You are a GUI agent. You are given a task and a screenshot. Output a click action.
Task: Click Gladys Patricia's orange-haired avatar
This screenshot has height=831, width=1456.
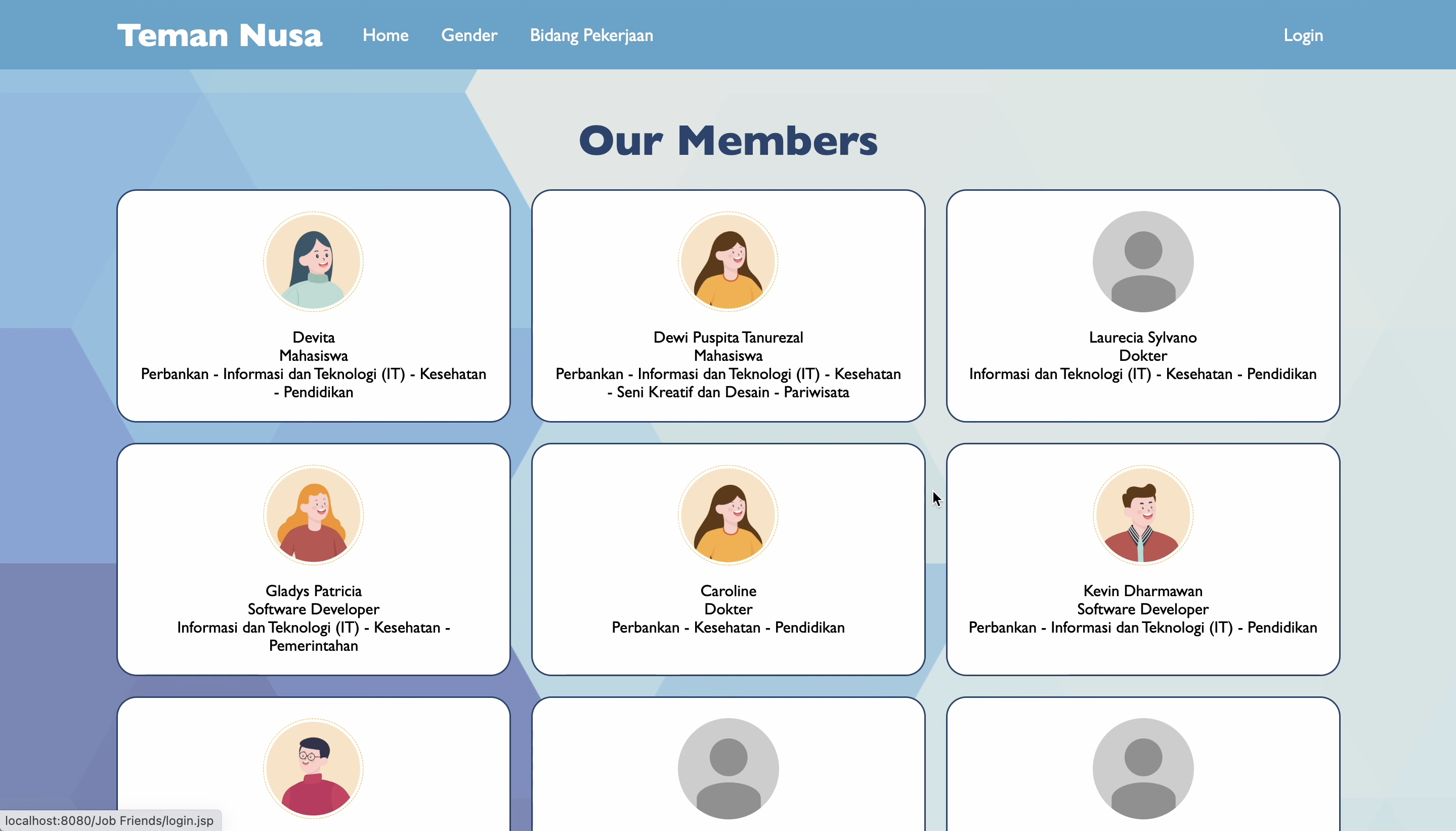[x=313, y=515]
